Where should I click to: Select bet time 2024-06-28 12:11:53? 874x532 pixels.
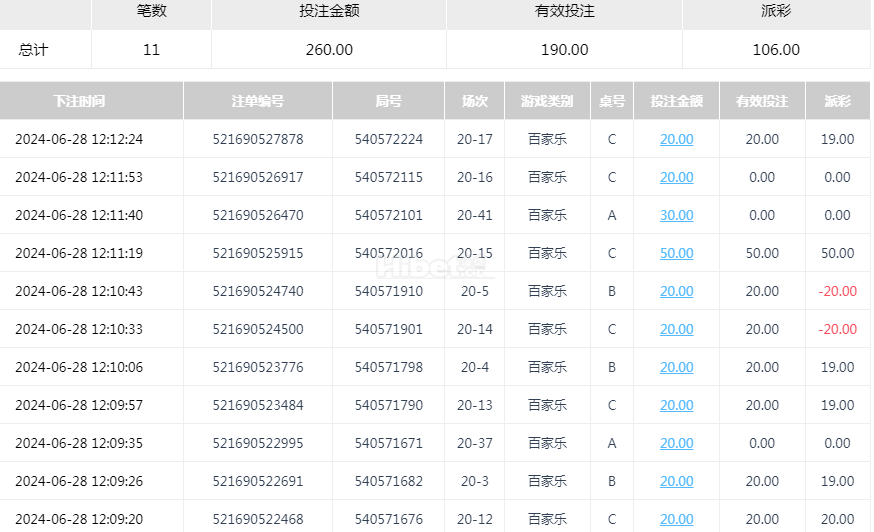tap(79, 177)
